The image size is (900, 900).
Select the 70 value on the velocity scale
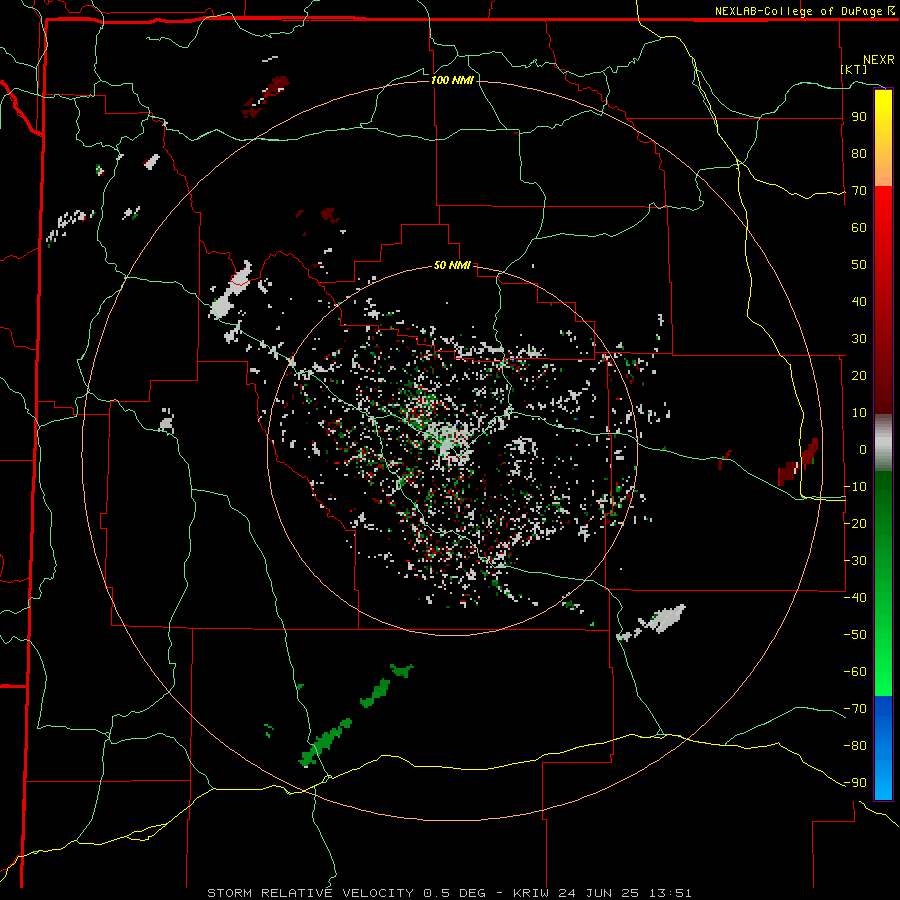(x=859, y=191)
